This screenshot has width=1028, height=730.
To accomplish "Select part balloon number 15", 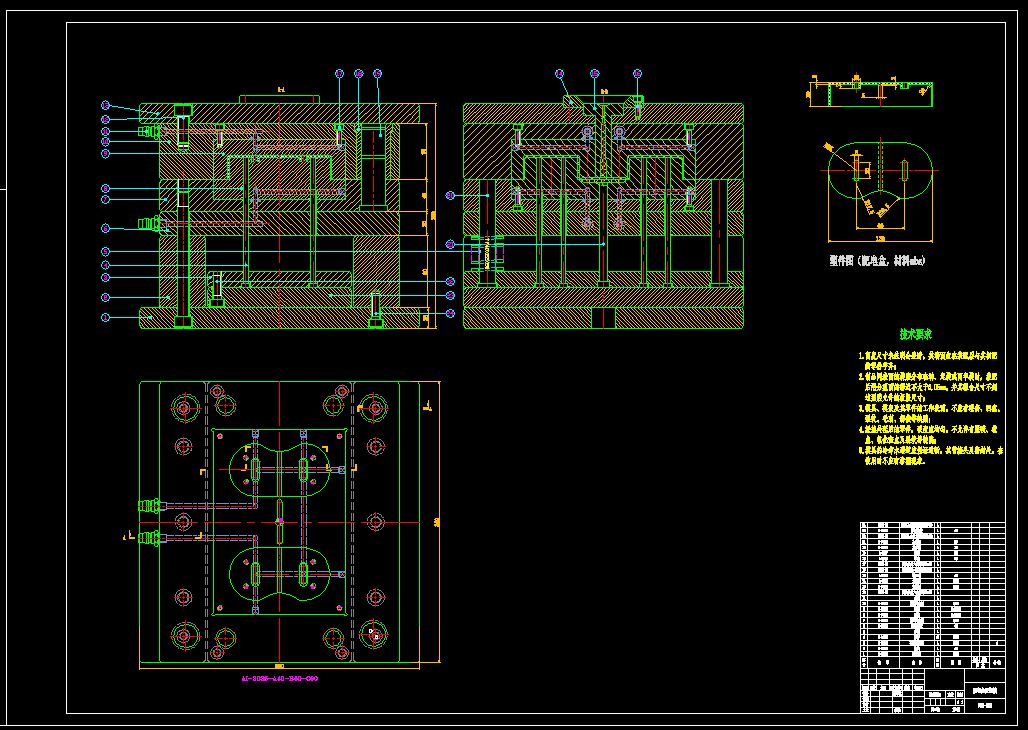I will 595,74.
